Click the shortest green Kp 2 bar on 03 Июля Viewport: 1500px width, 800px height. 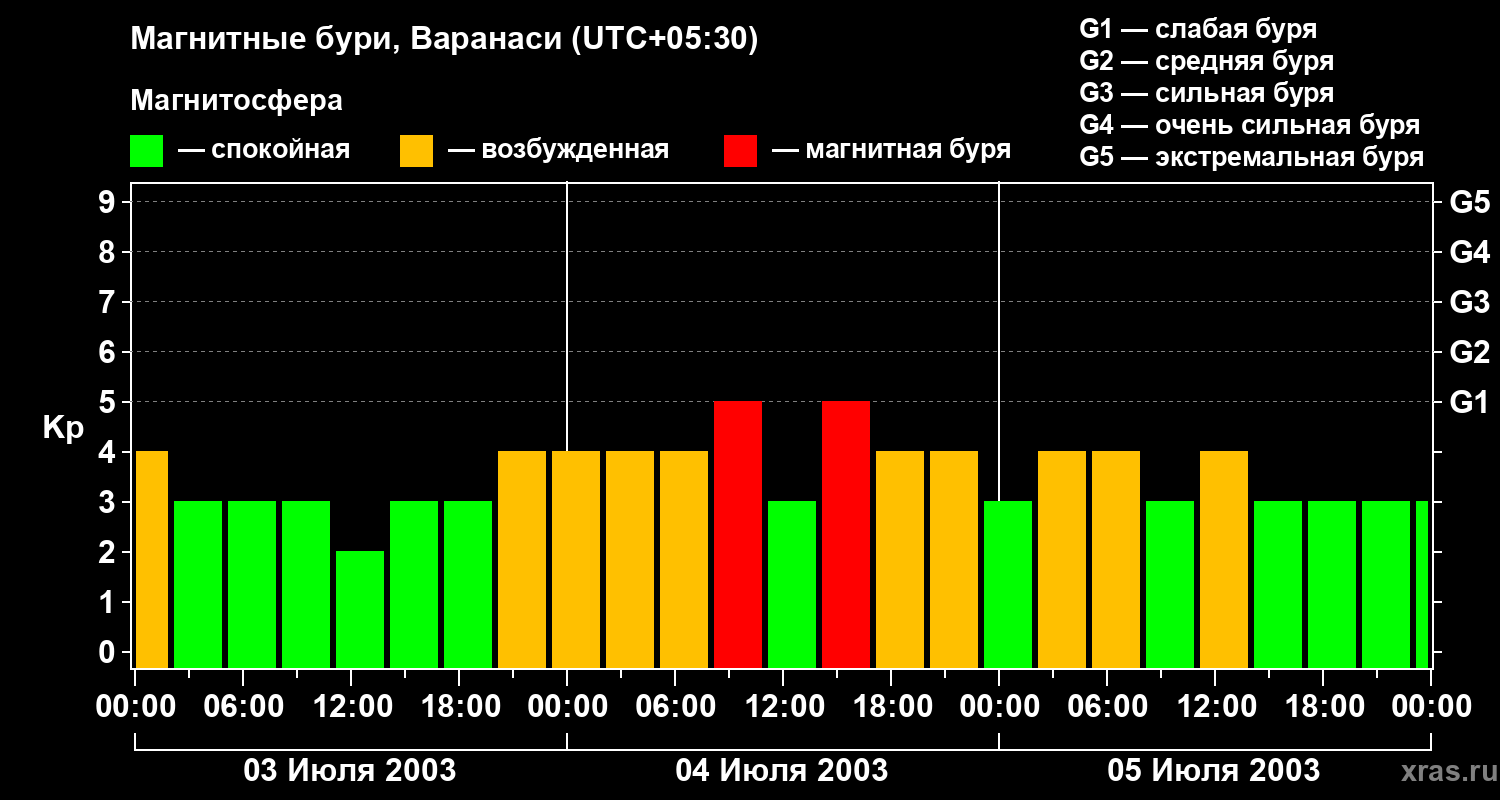360,610
